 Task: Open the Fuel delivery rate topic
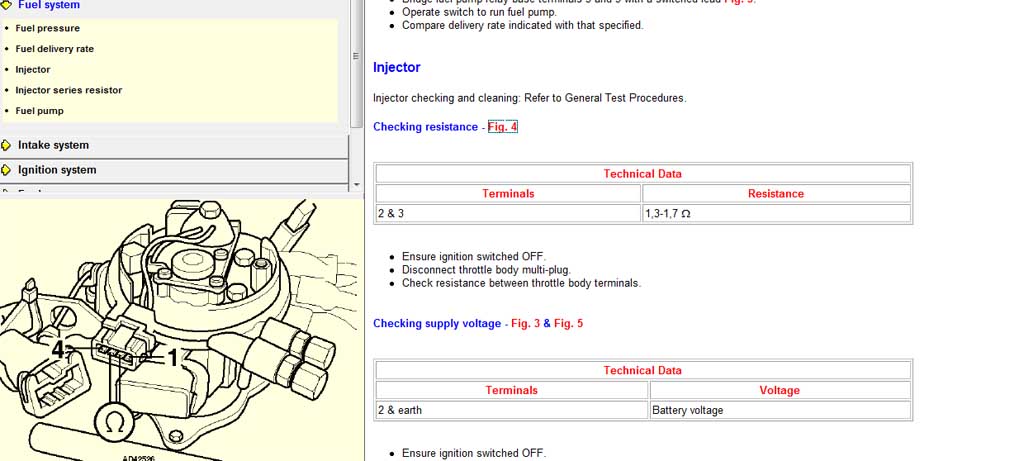[54, 49]
